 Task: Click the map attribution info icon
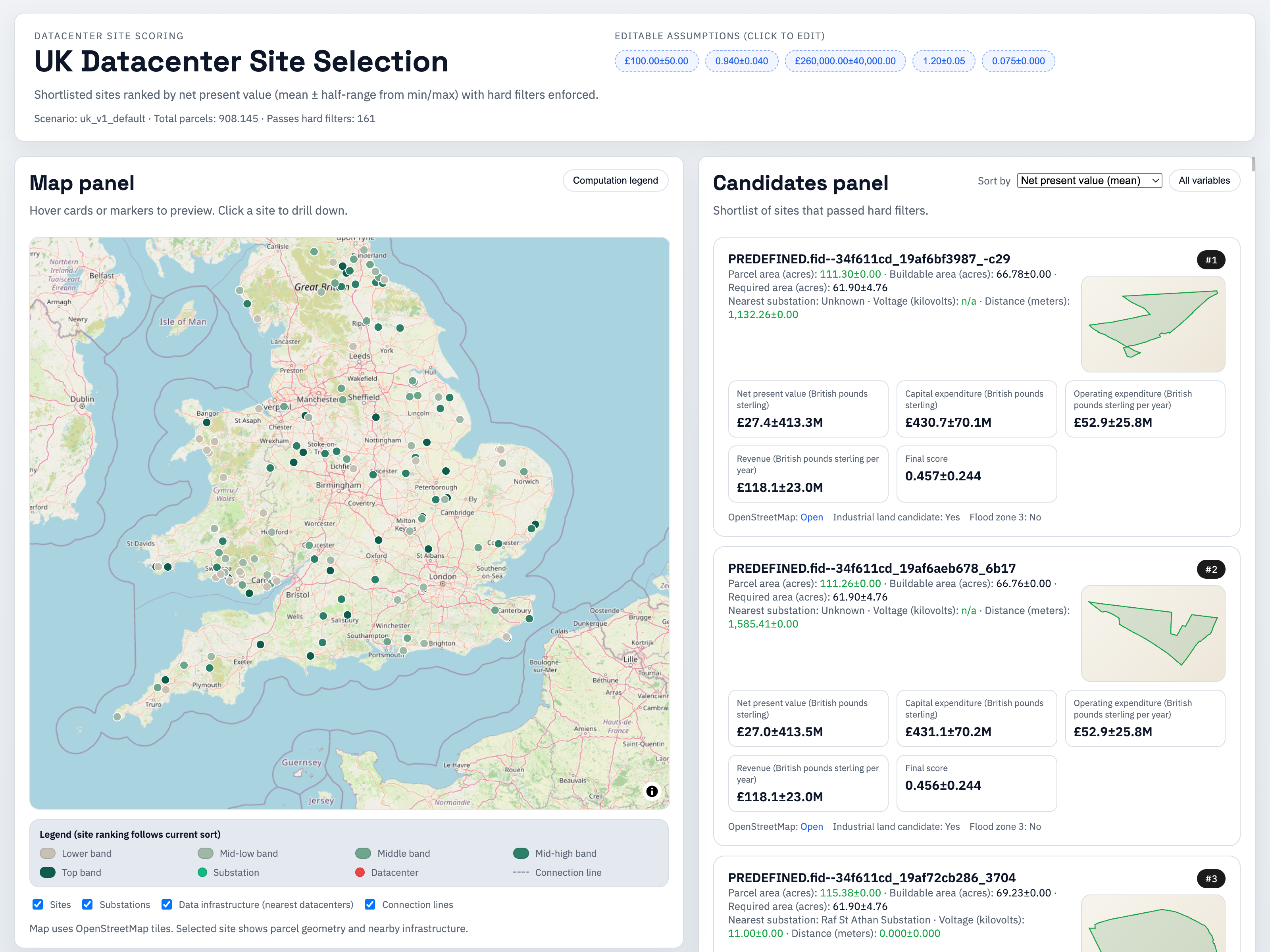(x=652, y=791)
